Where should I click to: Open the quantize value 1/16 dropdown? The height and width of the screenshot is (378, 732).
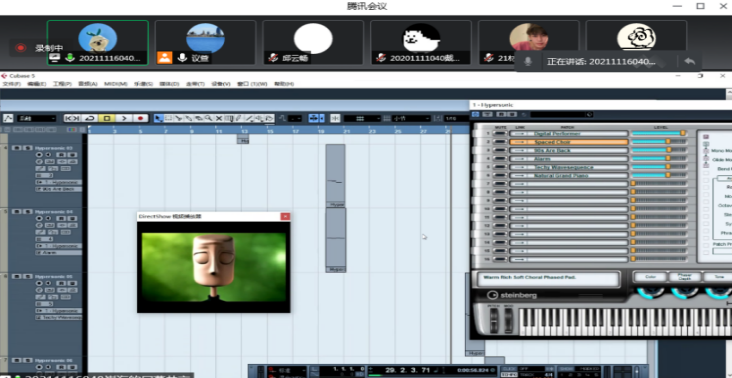[456, 119]
